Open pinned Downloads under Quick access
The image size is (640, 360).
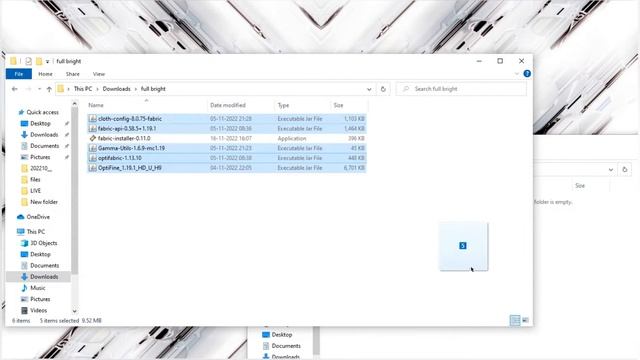coord(44,135)
